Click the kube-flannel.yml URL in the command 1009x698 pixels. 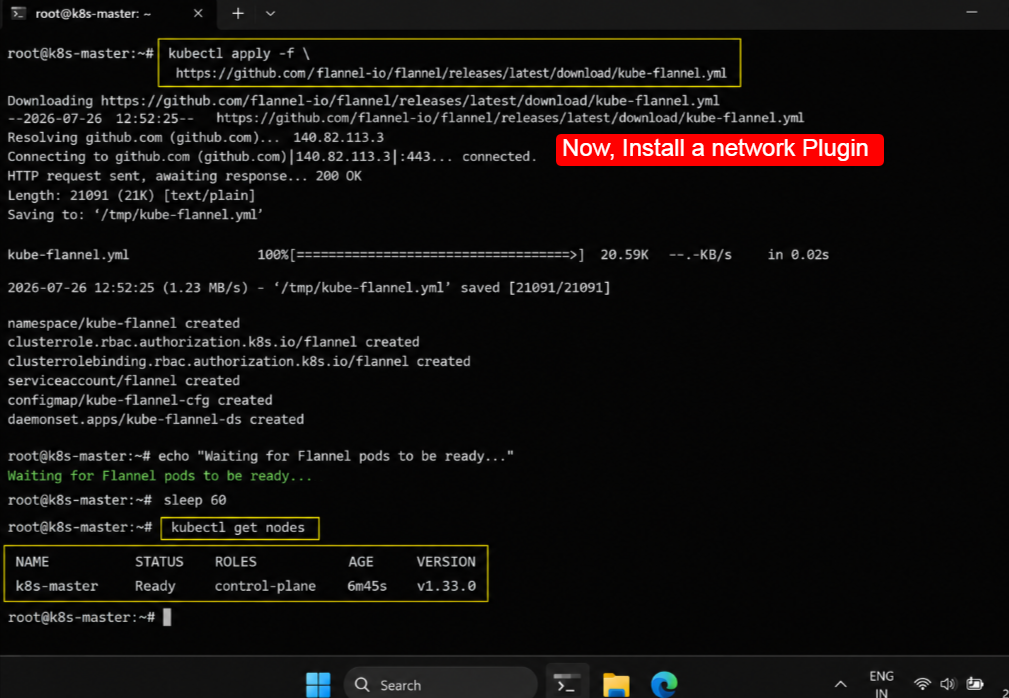tap(451, 73)
